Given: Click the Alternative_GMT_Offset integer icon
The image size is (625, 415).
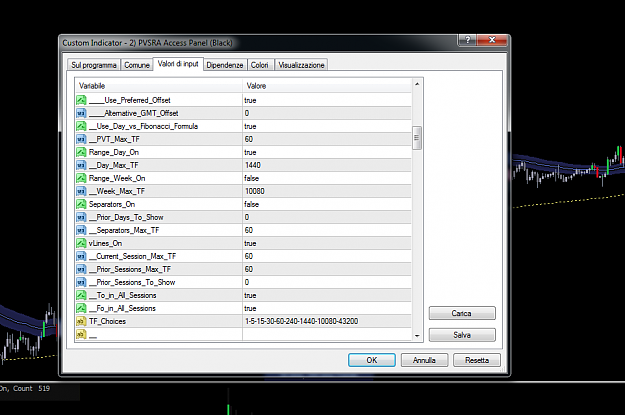Looking at the screenshot, I should pyautogui.click(x=81, y=113).
